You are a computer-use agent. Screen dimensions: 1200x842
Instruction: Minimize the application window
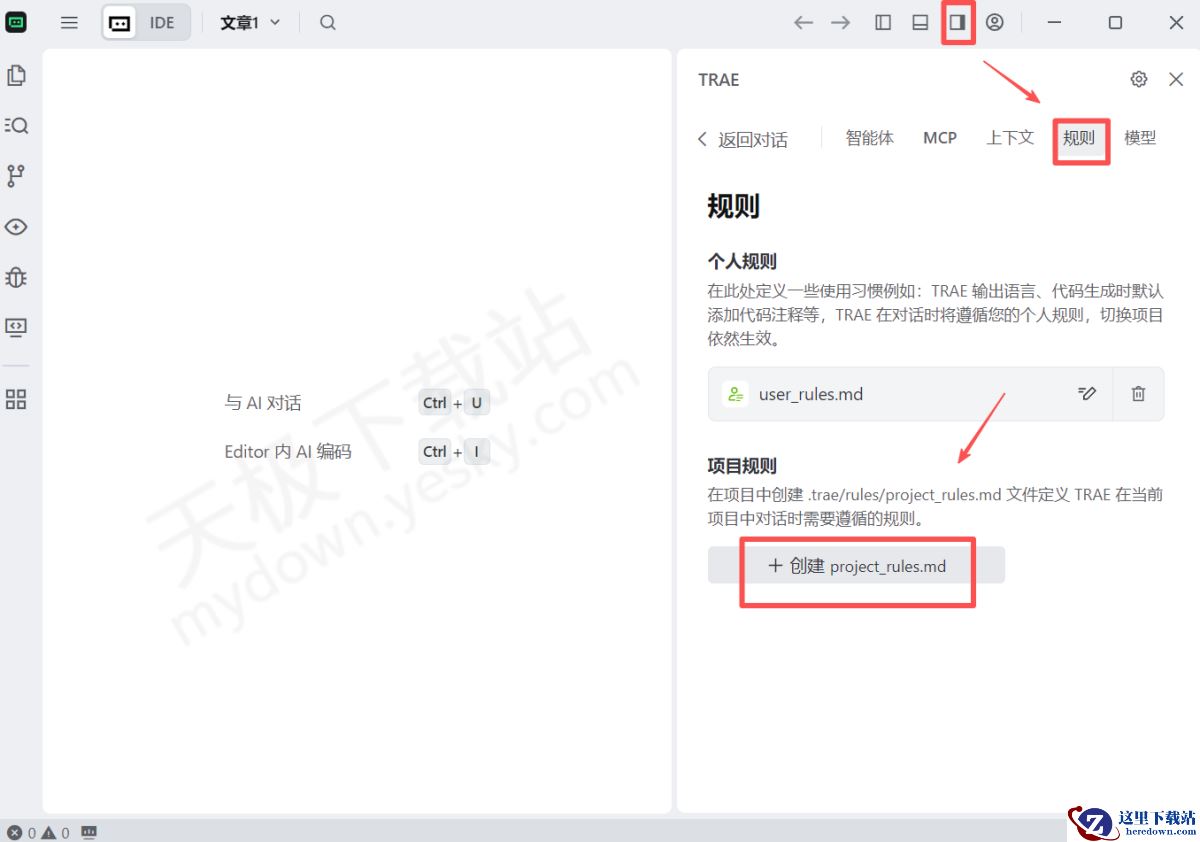1054,22
